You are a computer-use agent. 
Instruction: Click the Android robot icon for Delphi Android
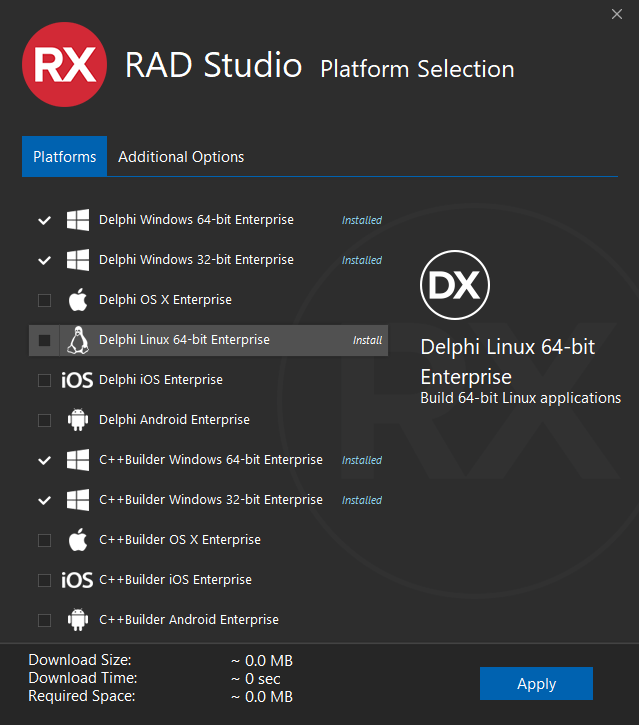click(78, 420)
